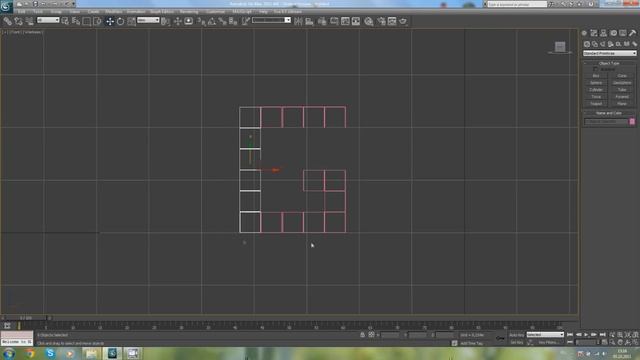Toggle the Auto Key button
The image size is (640, 360).
pyautogui.click(x=516, y=335)
